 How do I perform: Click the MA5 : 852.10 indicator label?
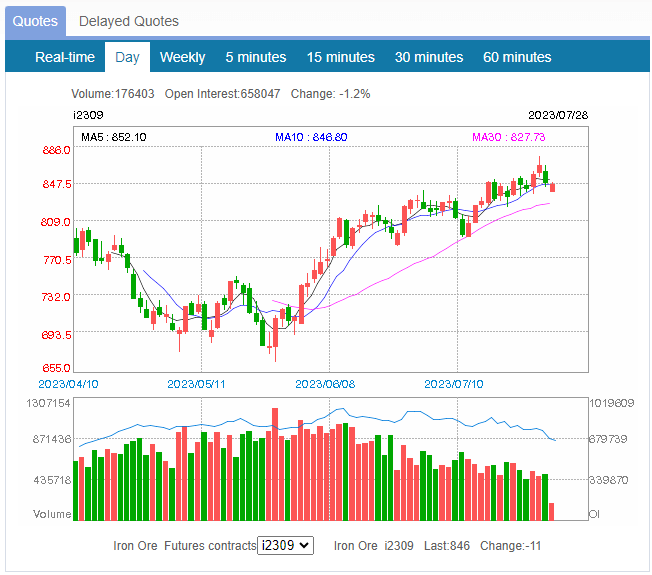pos(114,137)
